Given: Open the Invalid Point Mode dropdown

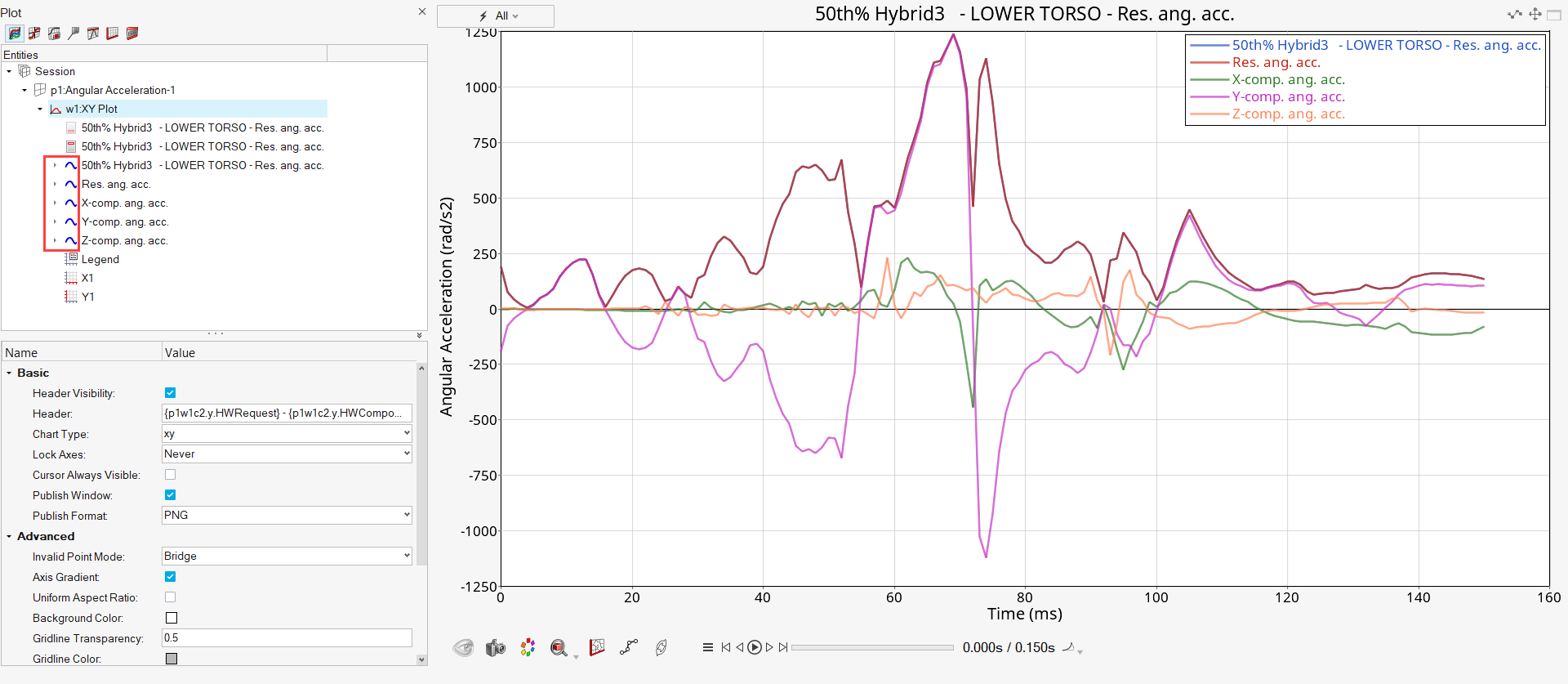Looking at the screenshot, I should 287,557.
